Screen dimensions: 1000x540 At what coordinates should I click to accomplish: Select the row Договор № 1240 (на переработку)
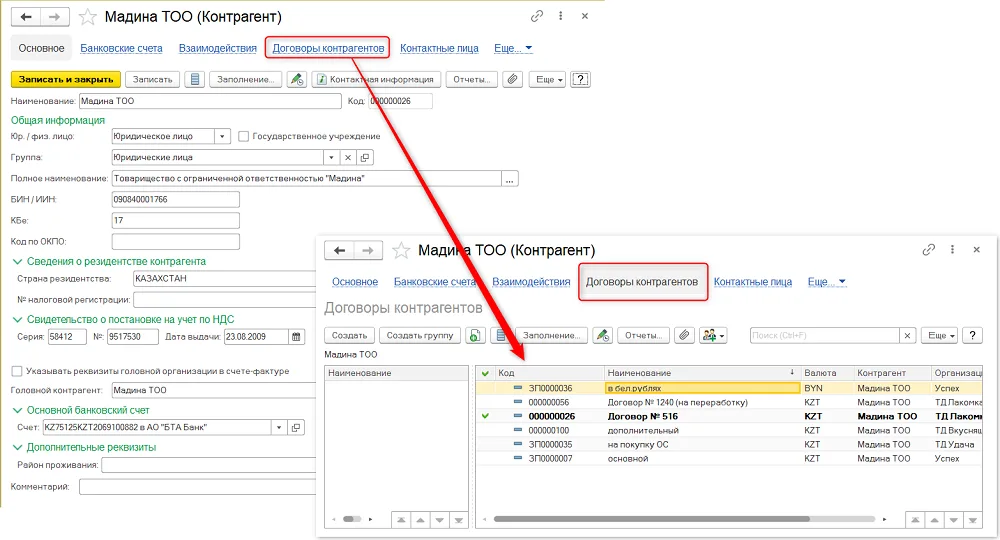click(729, 402)
